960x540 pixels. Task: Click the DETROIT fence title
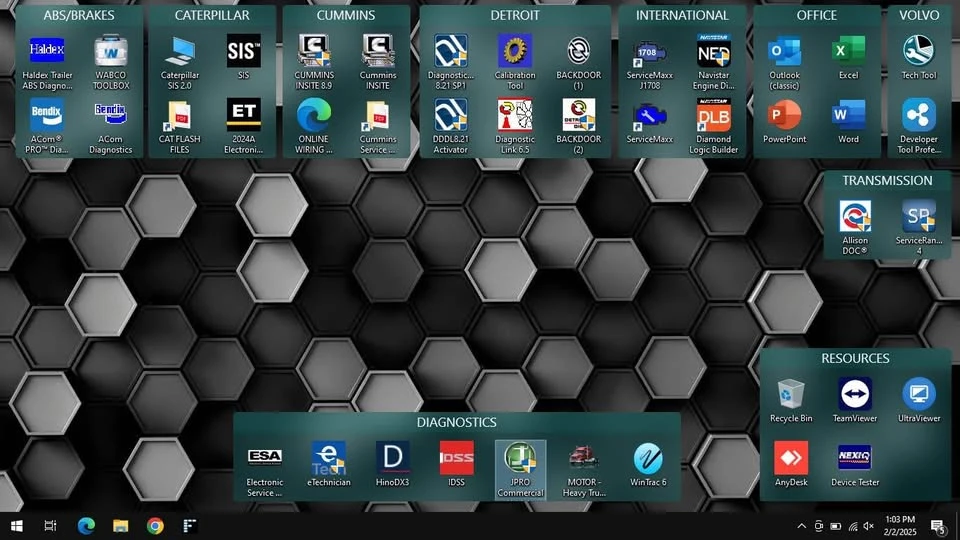tap(515, 15)
